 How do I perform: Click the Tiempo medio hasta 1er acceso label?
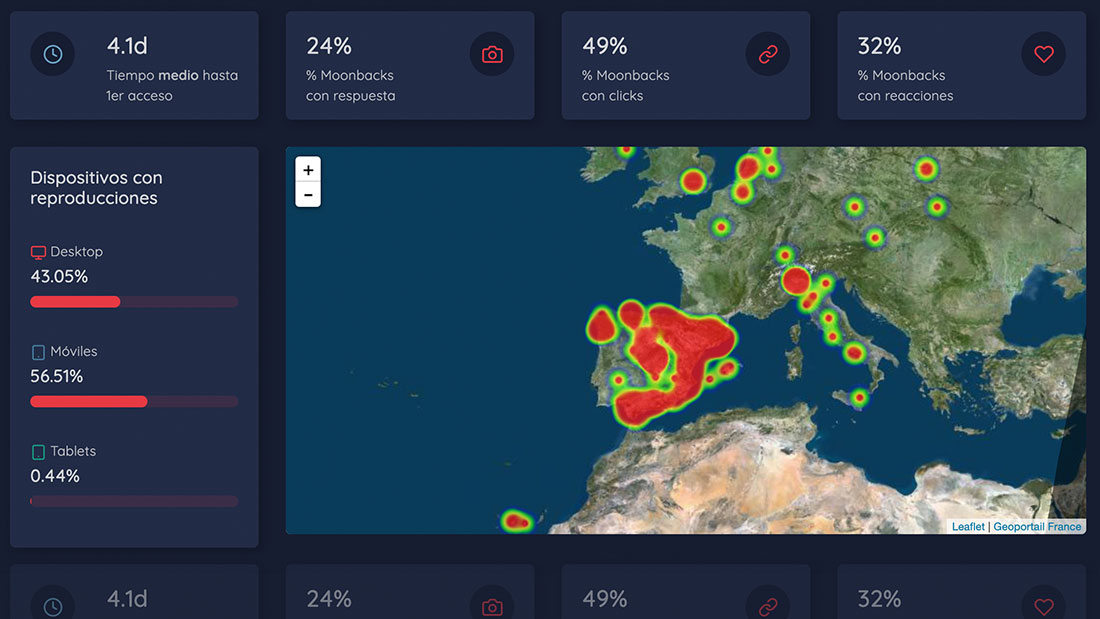click(x=172, y=85)
